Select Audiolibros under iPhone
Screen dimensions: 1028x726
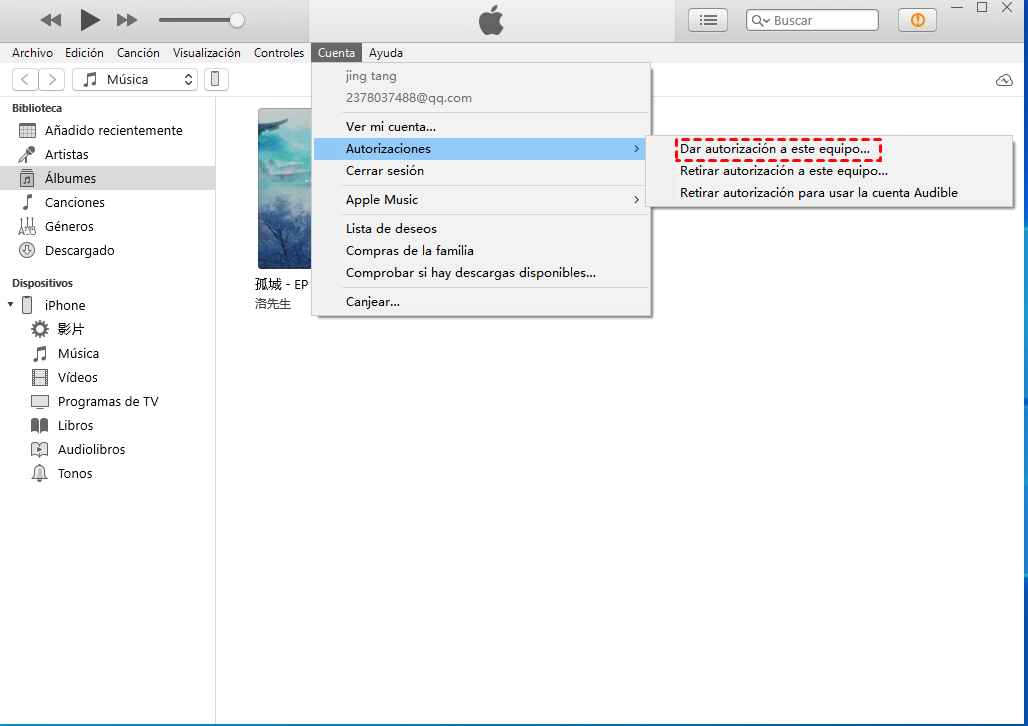click(91, 450)
